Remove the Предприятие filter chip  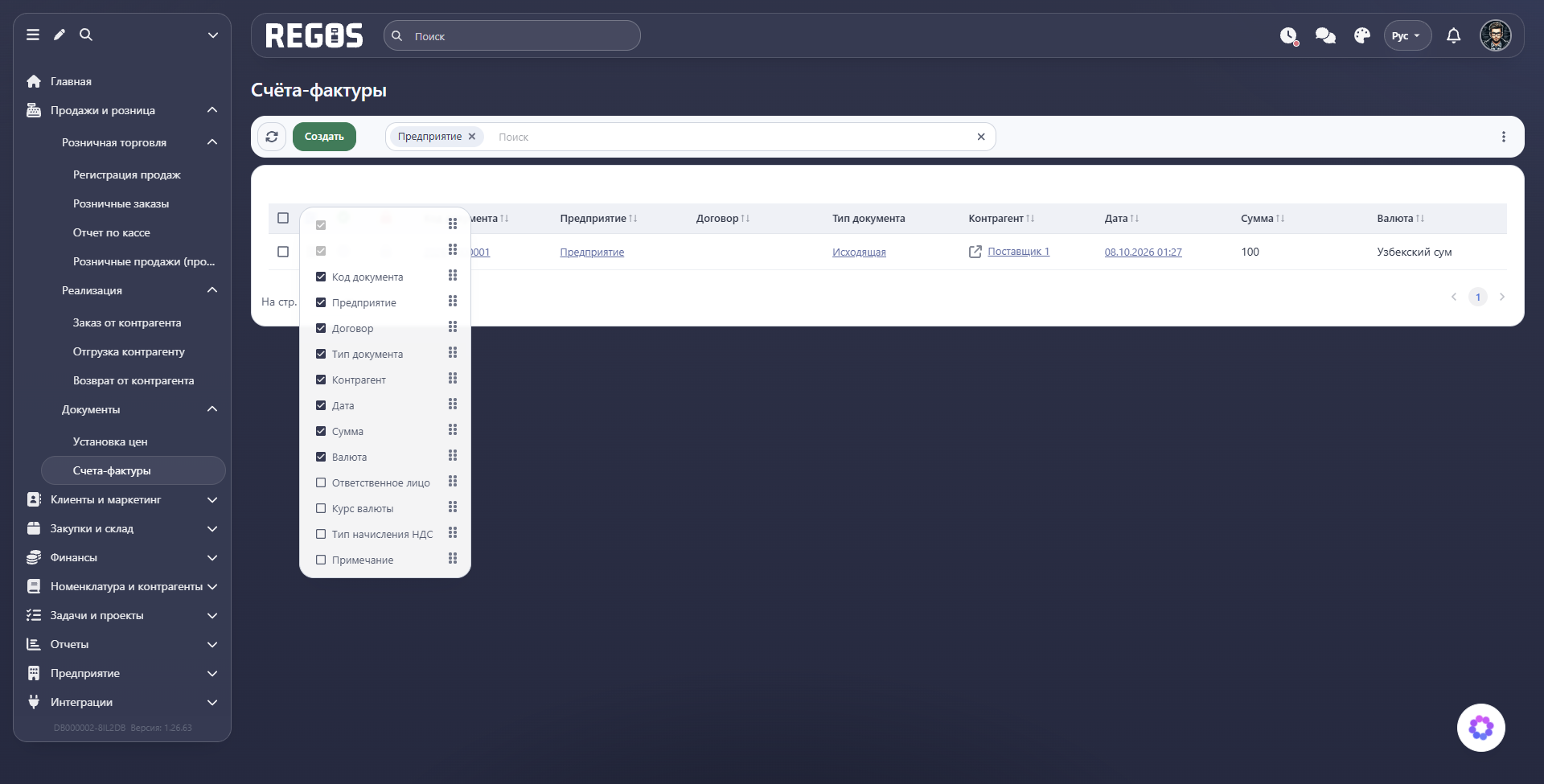pyautogui.click(x=472, y=137)
